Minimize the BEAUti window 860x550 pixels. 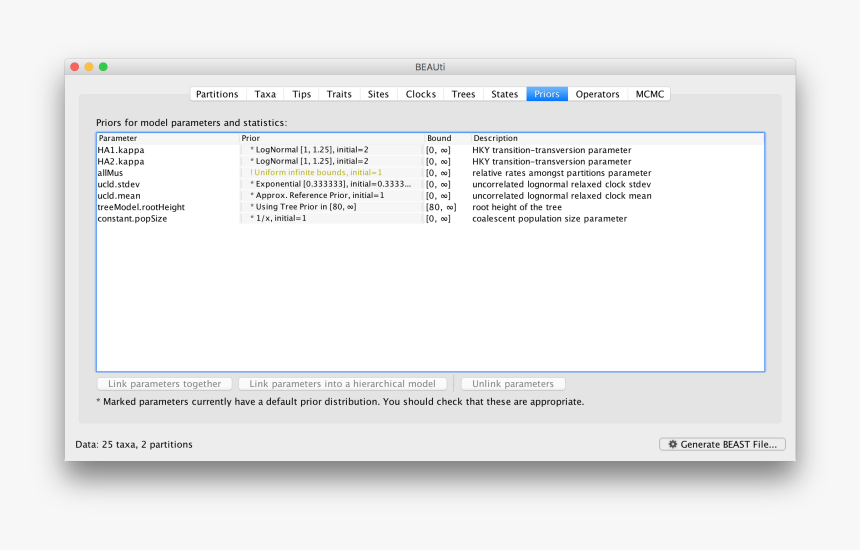point(89,67)
